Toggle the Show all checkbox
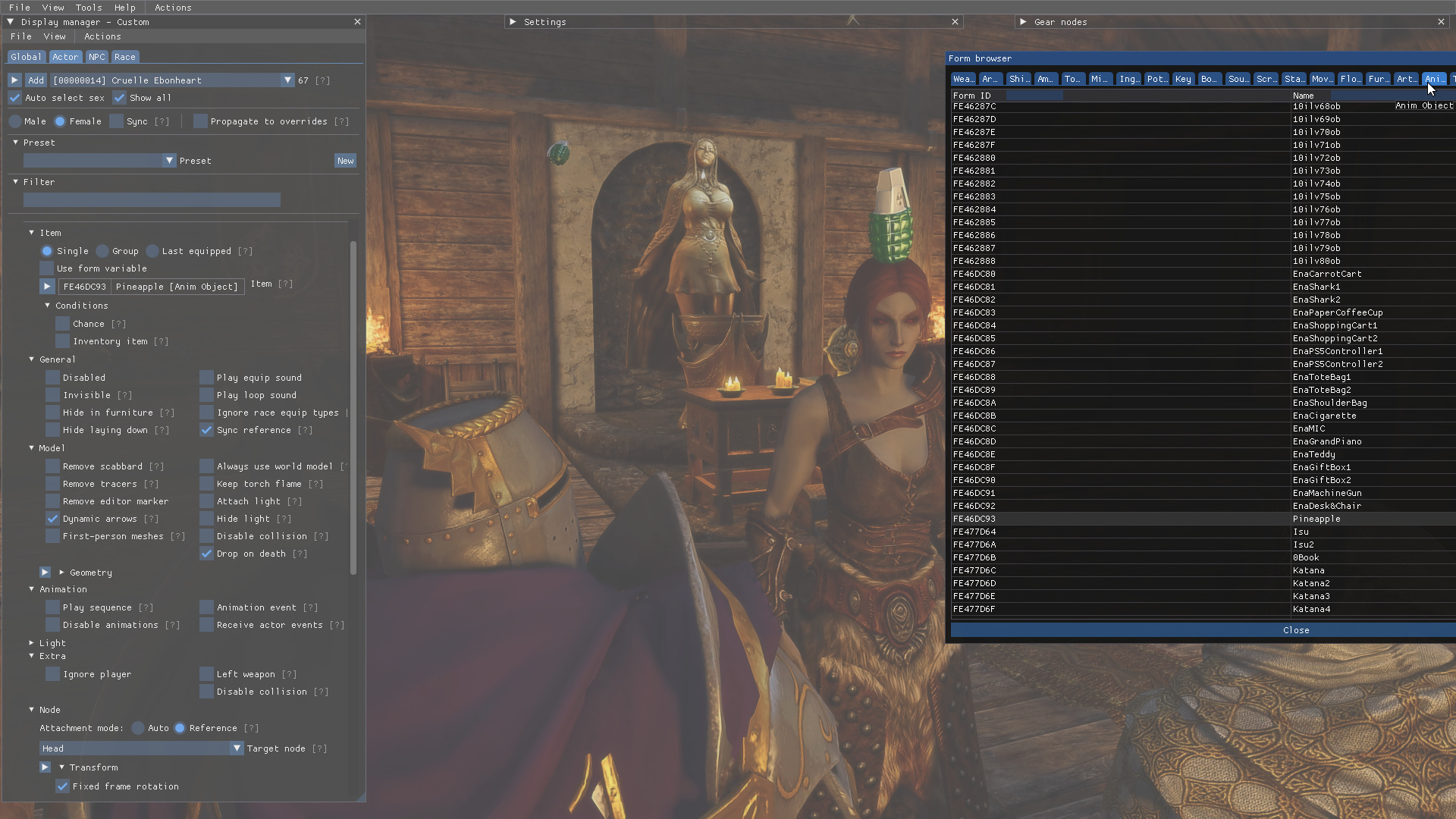 pos(120,98)
